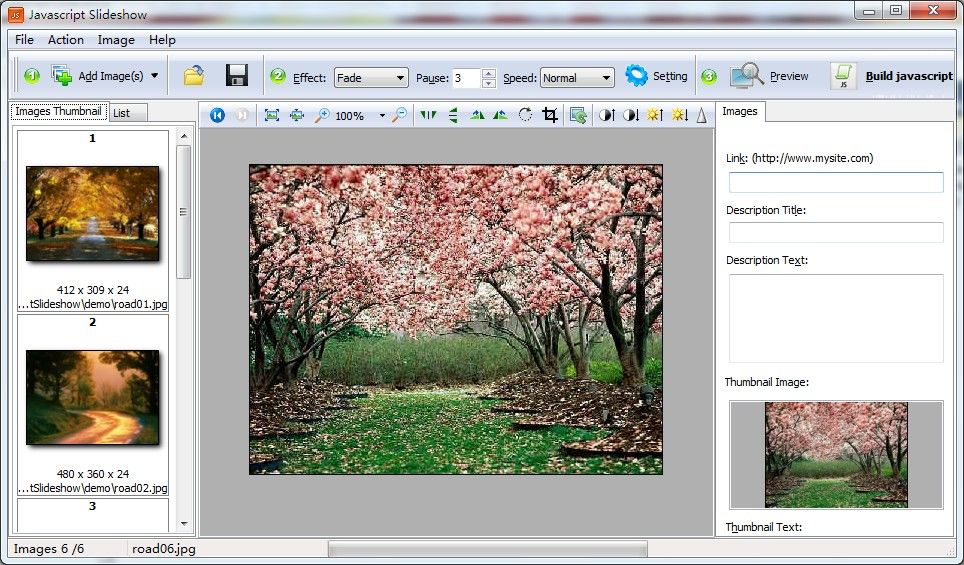
Task: Switch to the List tab
Action: click(x=121, y=113)
